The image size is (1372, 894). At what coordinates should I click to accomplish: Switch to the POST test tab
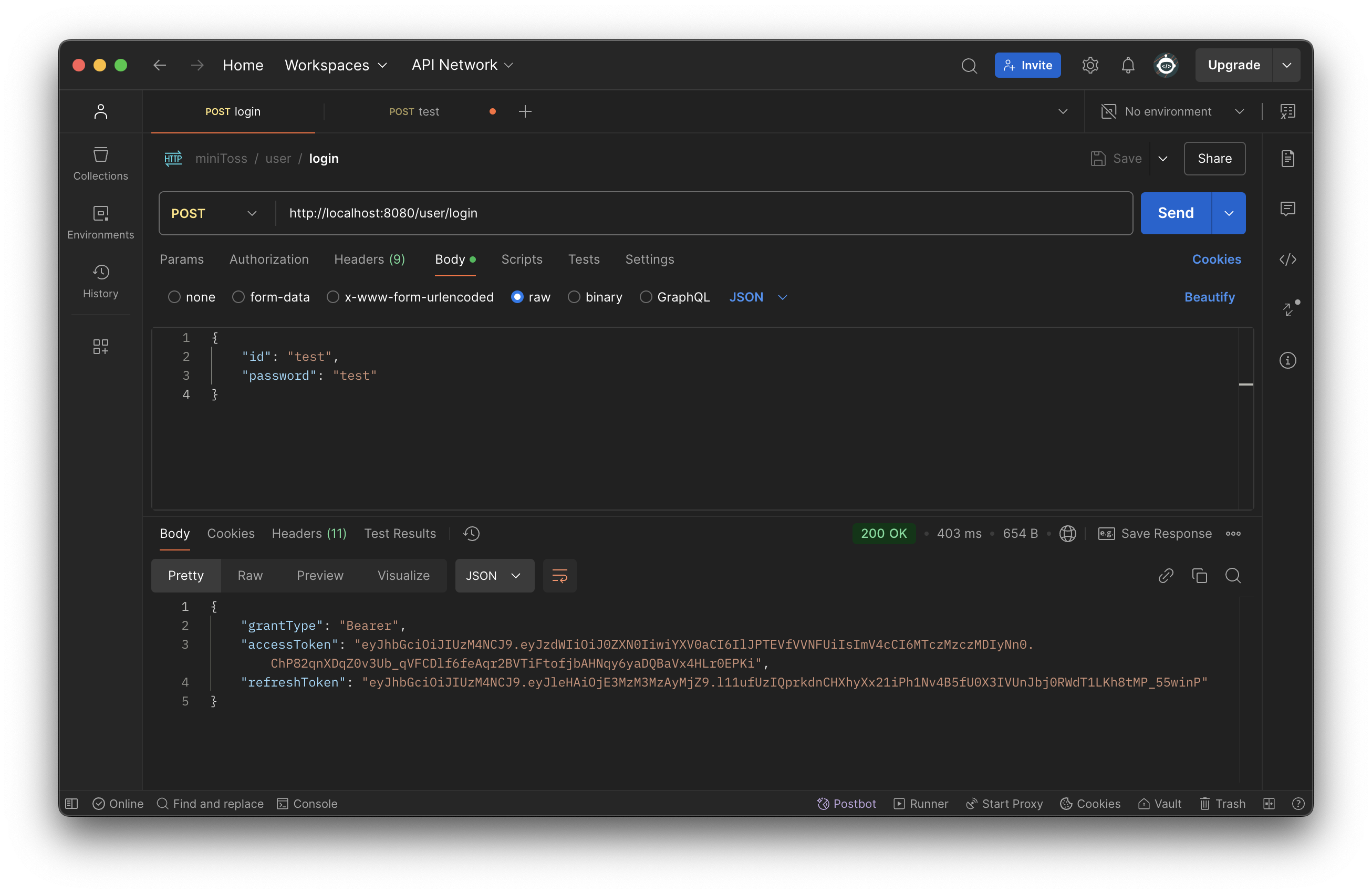(x=413, y=111)
